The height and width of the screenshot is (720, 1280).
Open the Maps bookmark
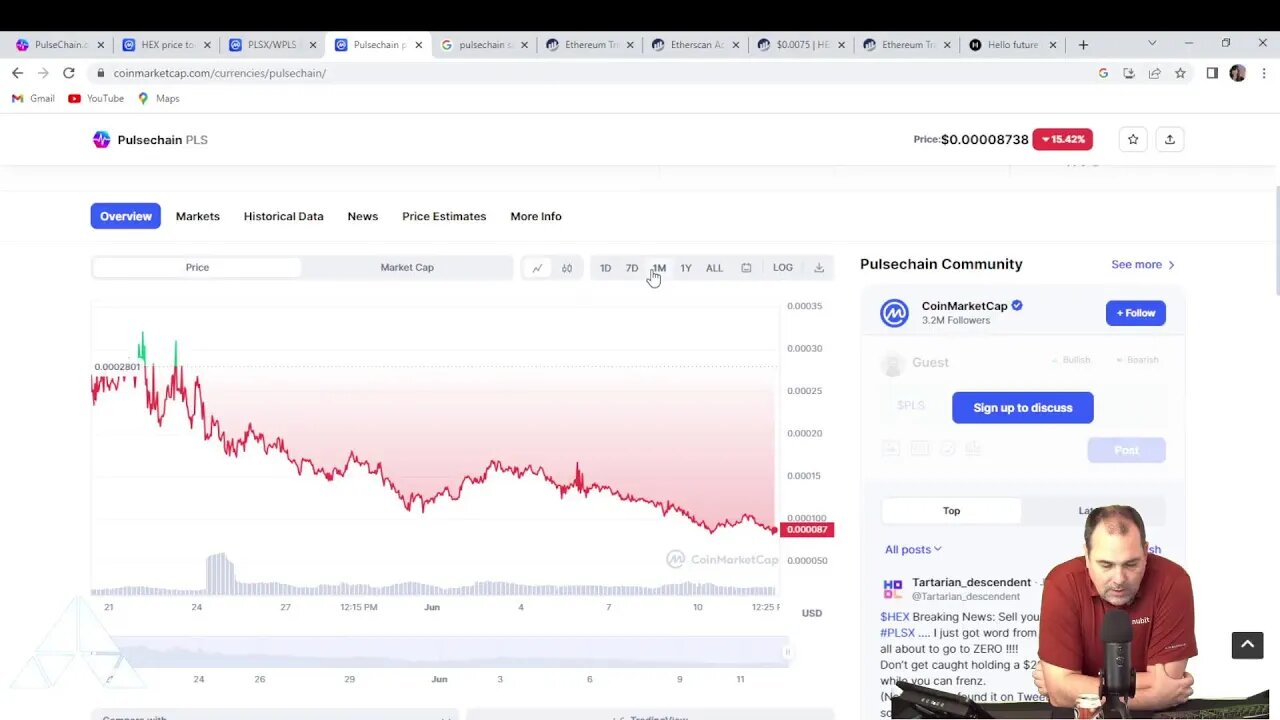click(158, 98)
